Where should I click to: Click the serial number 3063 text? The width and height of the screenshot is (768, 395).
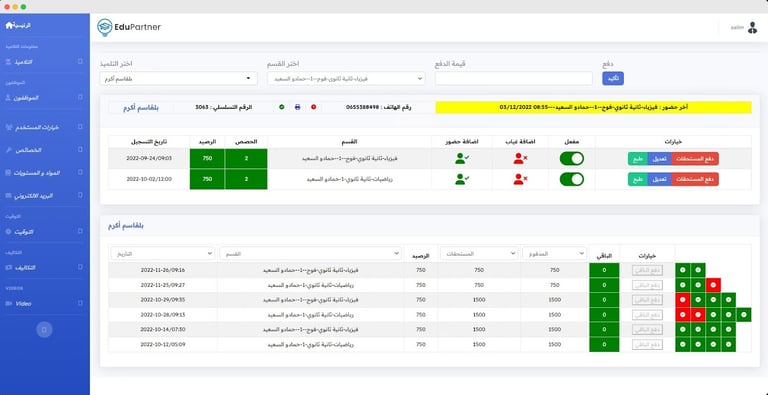201,107
